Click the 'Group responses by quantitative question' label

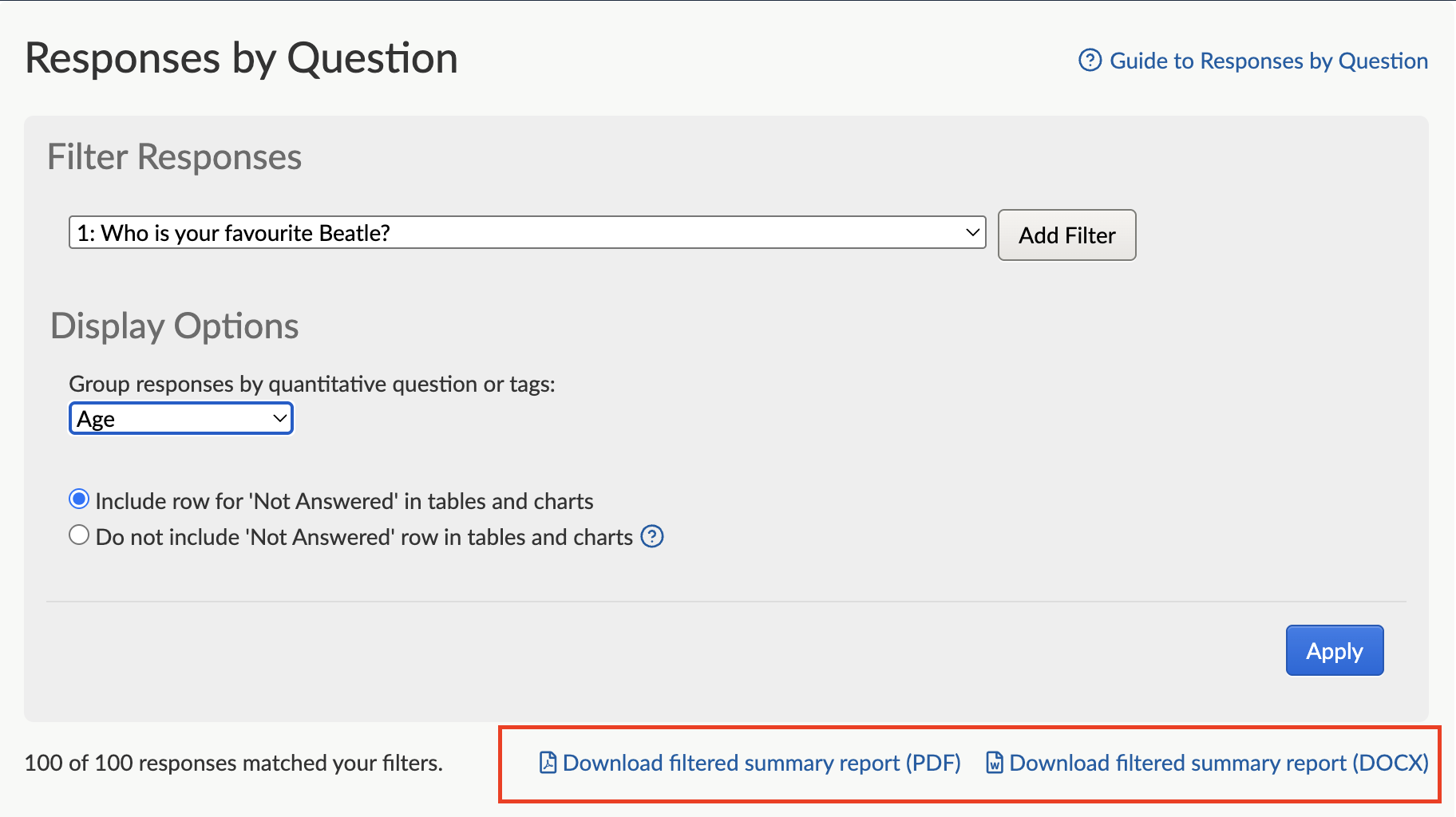(312, 384)
